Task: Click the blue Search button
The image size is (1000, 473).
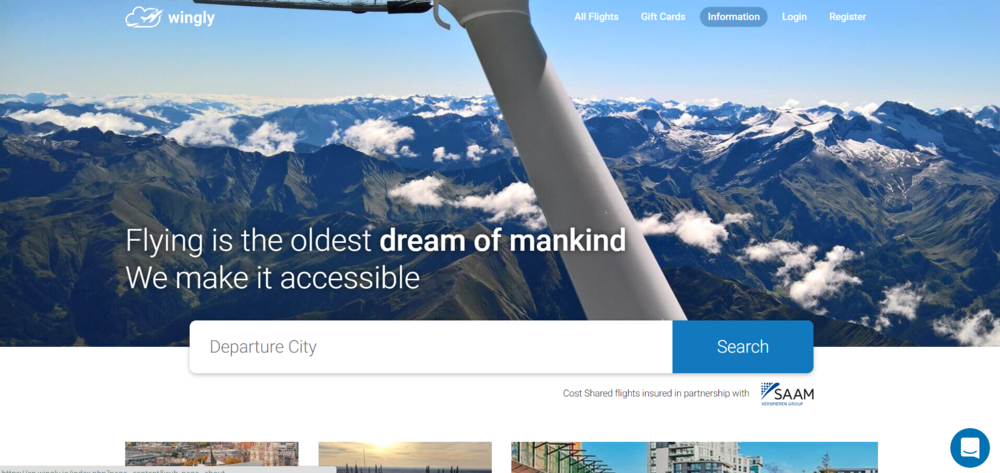Action: [x=743, y=347]
